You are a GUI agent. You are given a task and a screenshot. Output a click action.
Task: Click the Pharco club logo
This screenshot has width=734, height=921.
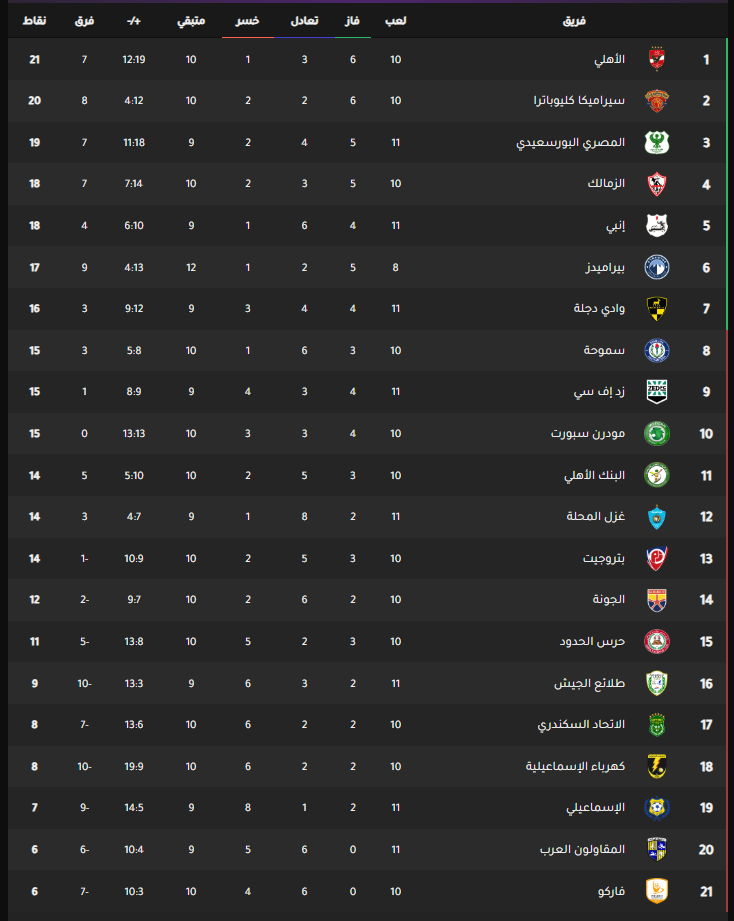pos(656,890)
